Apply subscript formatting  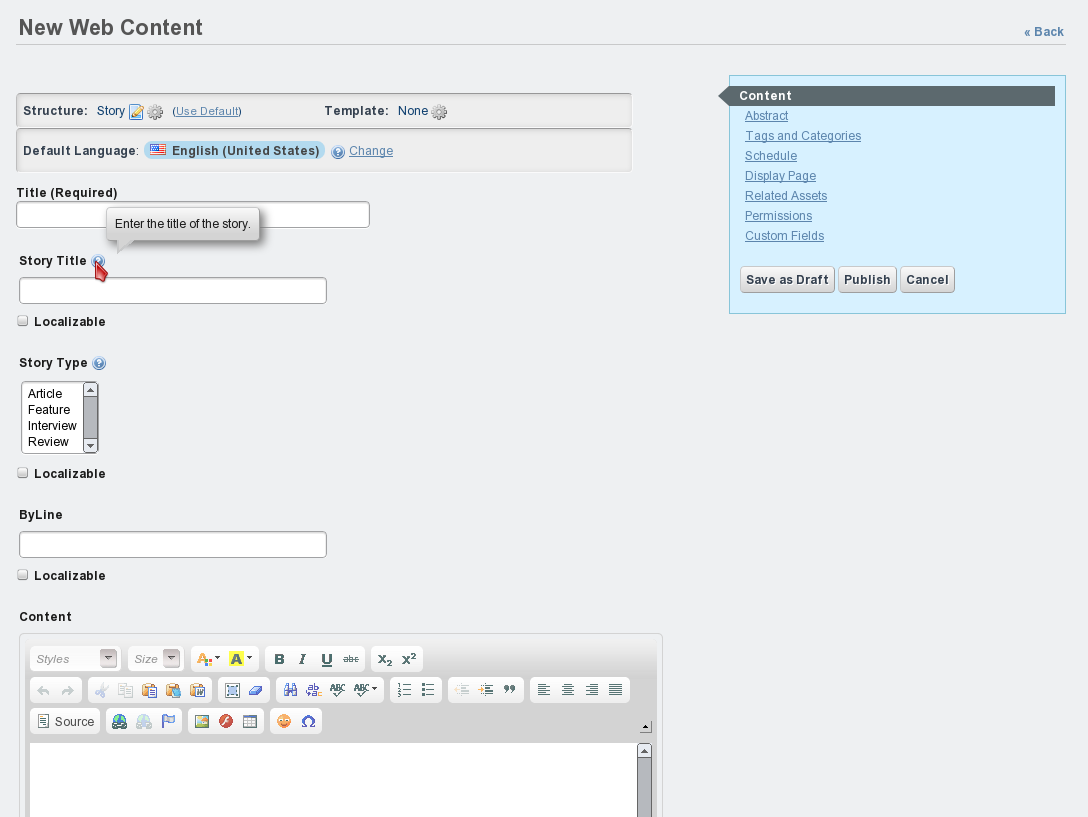pyautogui.click(x=385, y=659)
